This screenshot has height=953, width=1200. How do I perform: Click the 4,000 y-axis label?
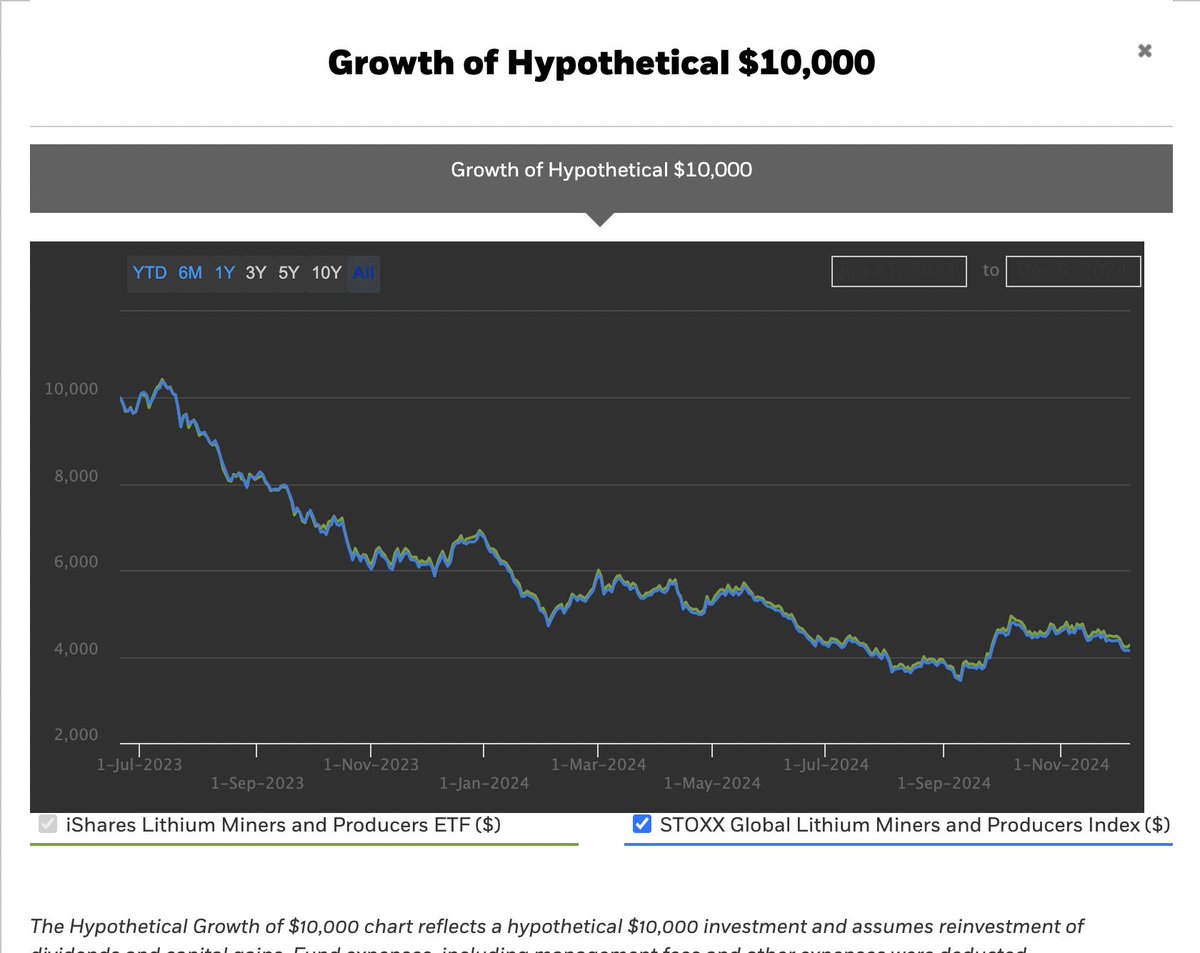[76, 649]
